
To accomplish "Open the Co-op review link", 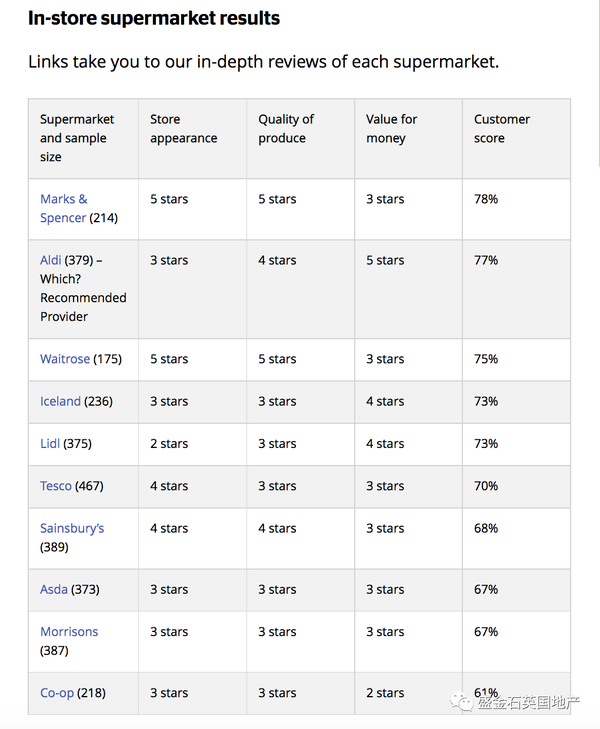I will [57, 693].
